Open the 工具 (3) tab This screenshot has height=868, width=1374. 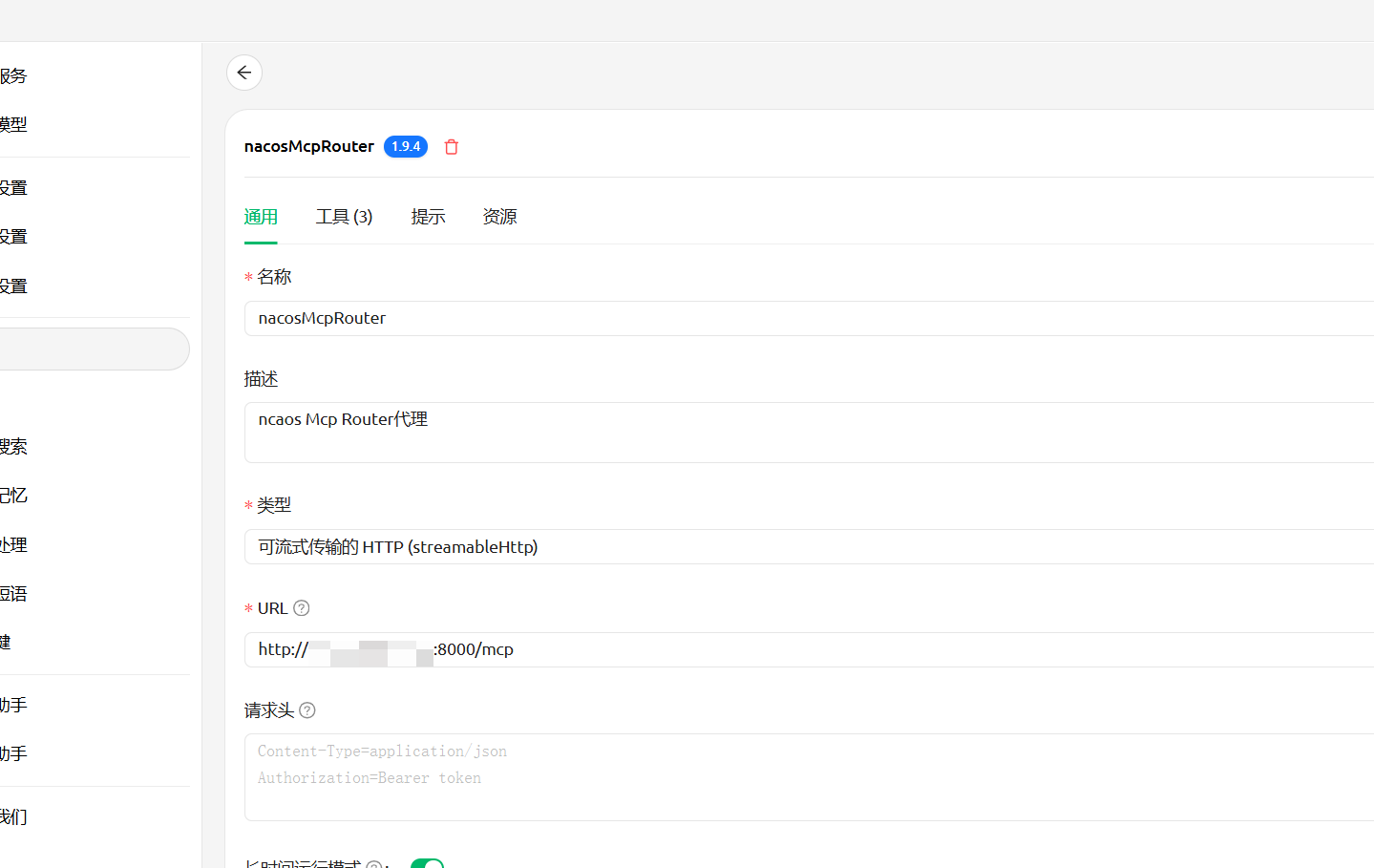point(344,217)
